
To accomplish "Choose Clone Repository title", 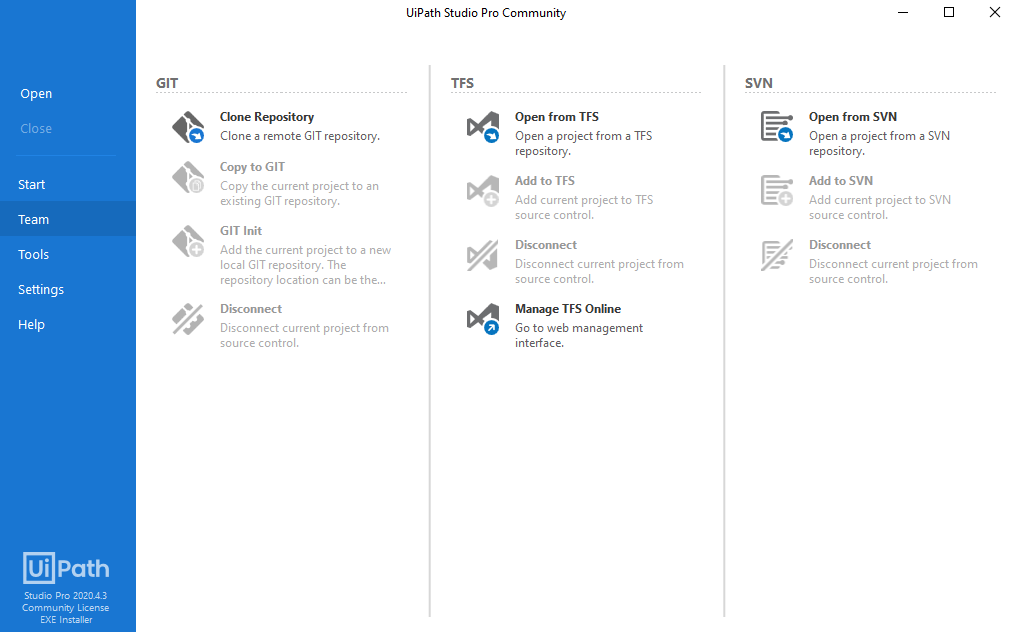I will tap(267, 117).
